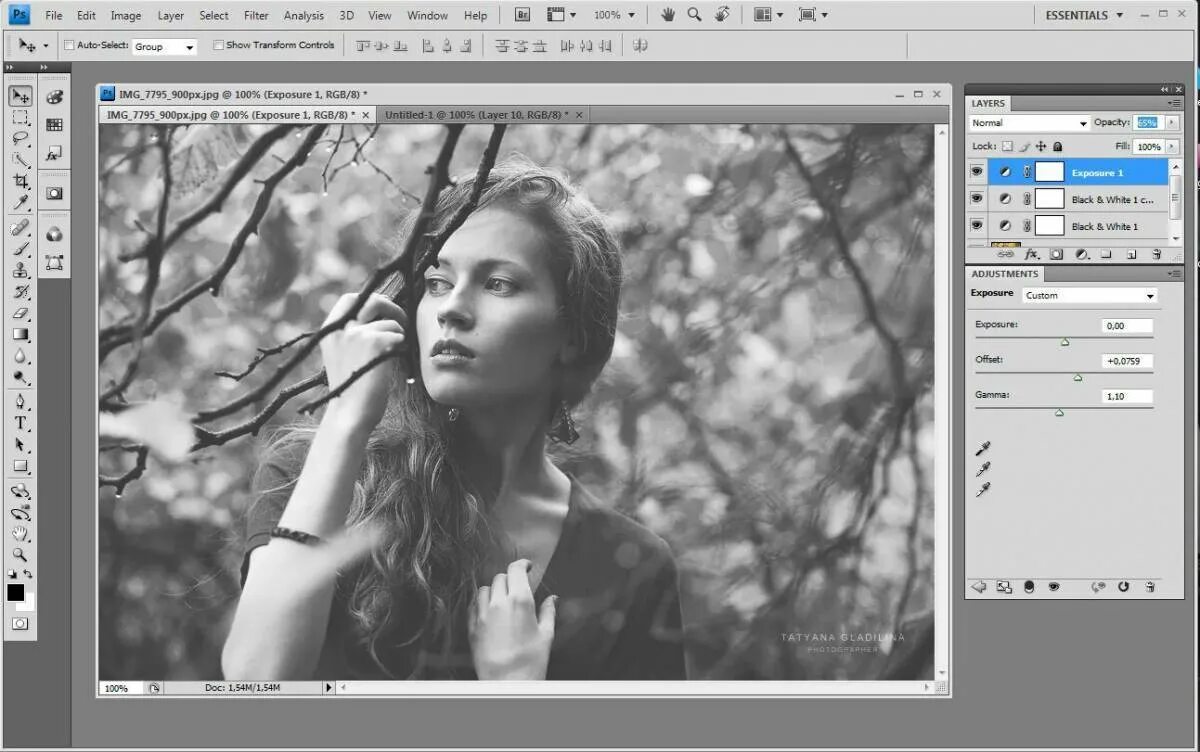Open the Image menu

[126, 15]
